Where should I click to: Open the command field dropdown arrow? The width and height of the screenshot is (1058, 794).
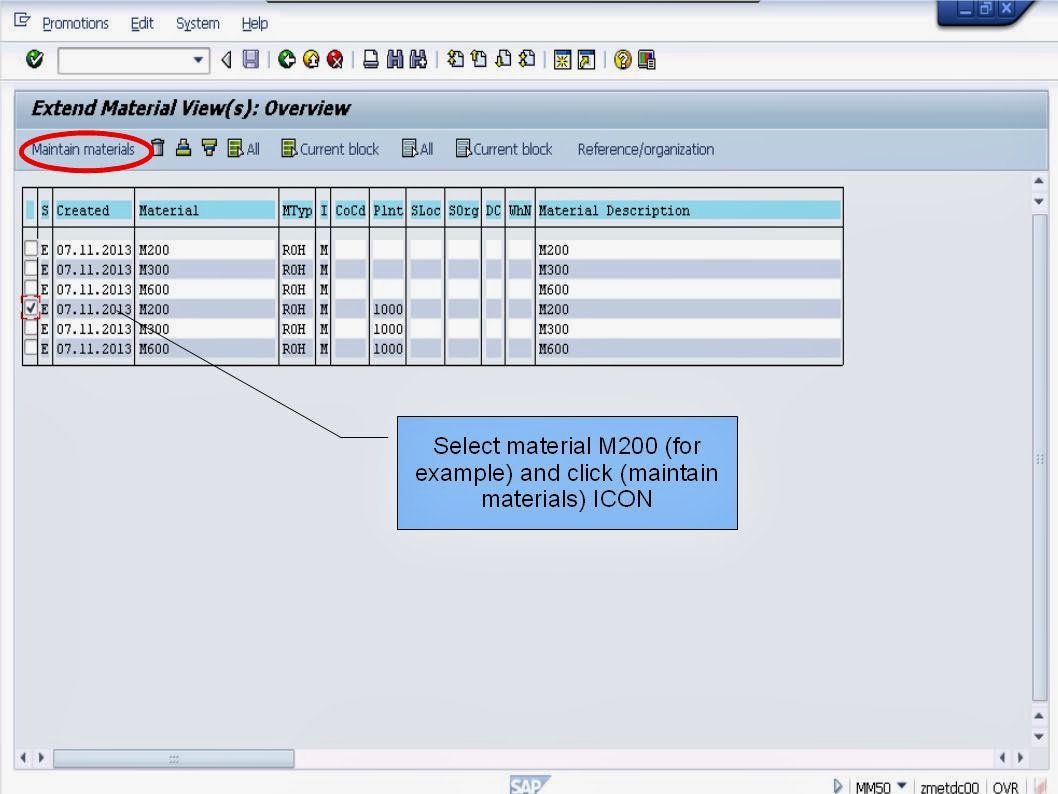[199, 60]
